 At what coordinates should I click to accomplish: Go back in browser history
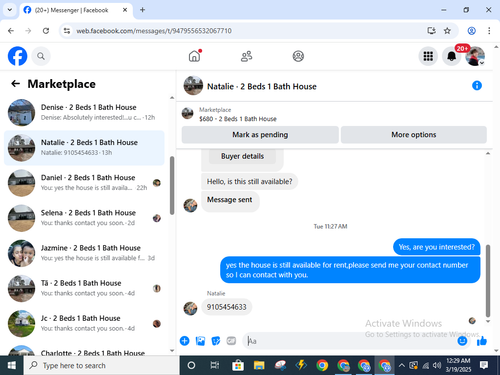tap(11, 31)
